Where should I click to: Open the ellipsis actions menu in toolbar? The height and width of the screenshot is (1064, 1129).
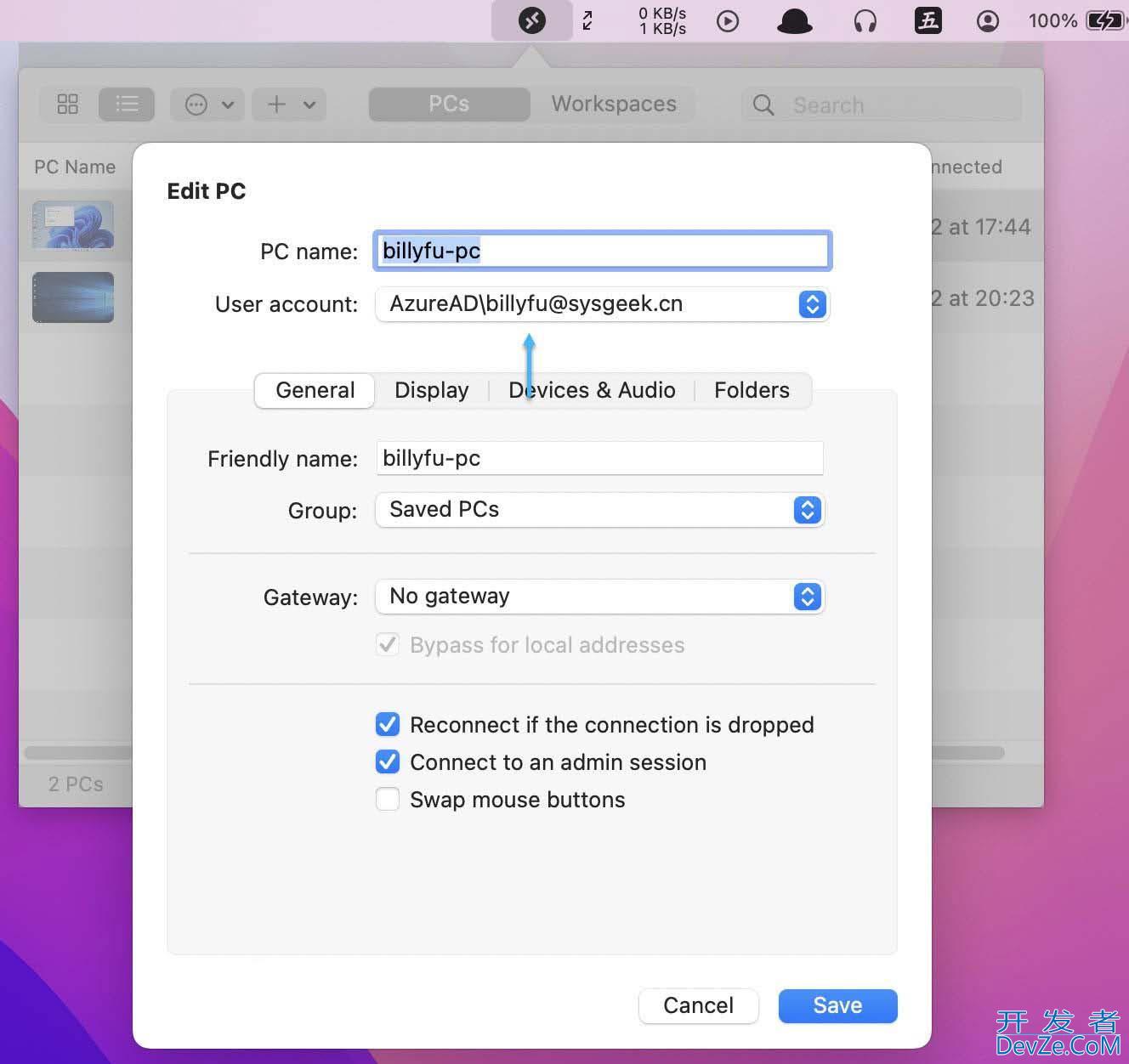[x=207, y=105]
